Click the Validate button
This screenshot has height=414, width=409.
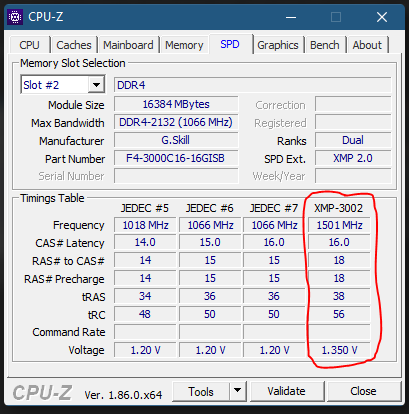tap(286, 391)
